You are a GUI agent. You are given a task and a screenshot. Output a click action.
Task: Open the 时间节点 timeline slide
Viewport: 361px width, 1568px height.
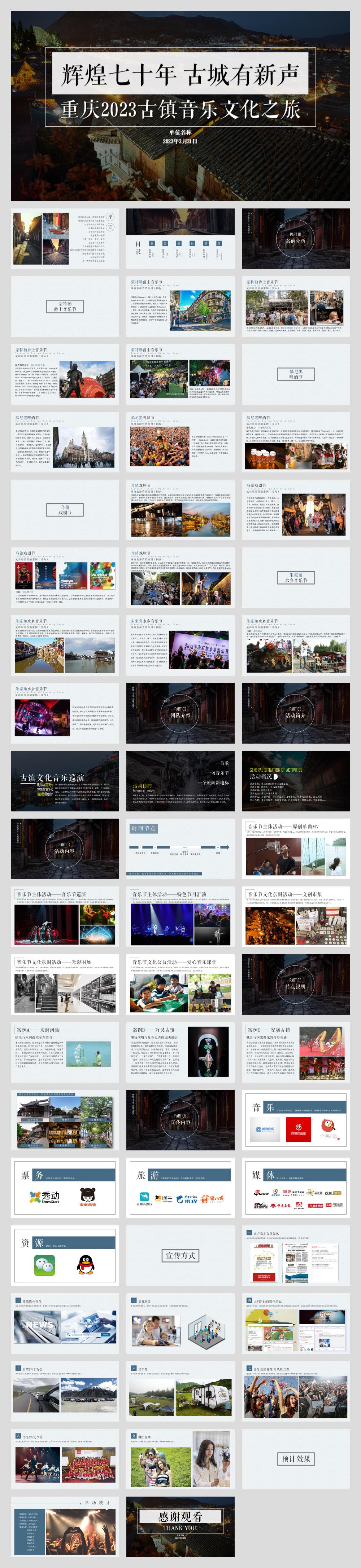click(x=180, y=848)
